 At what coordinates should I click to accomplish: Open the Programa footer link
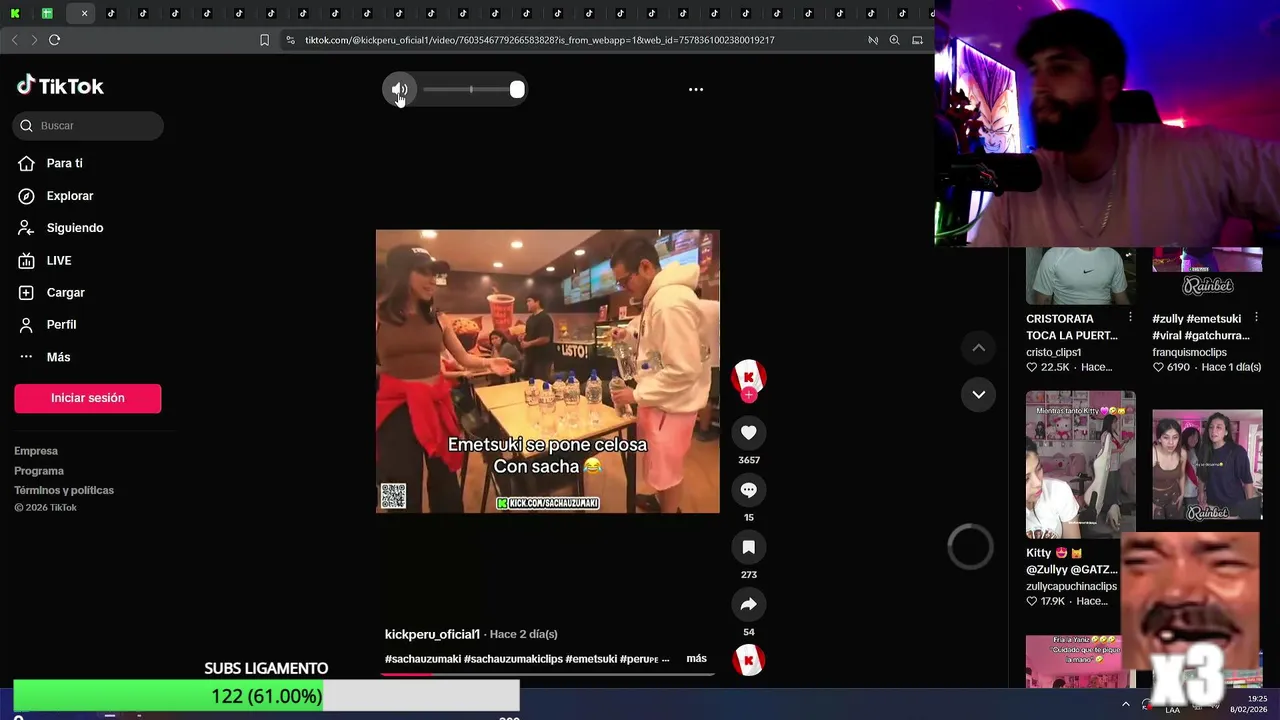point(39,471)
